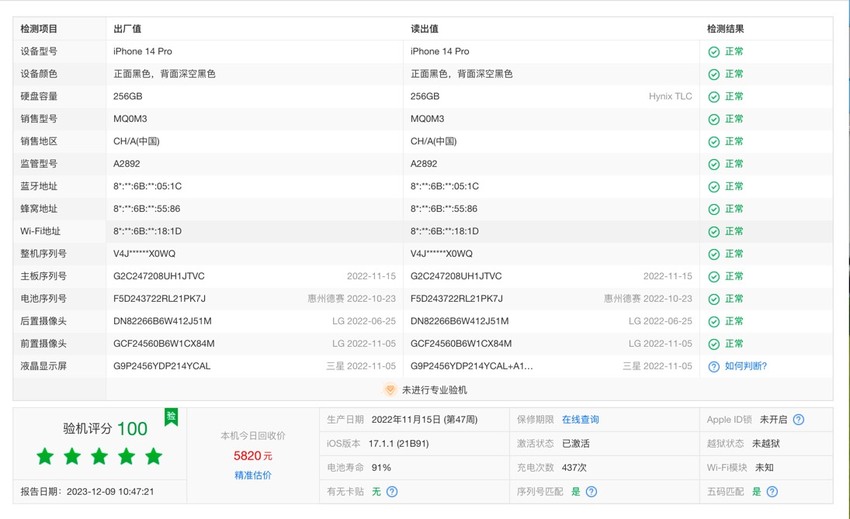Click the 出厂值 cell V4J******X0WQ
The image size is (850, 519).
coord(144,254)
